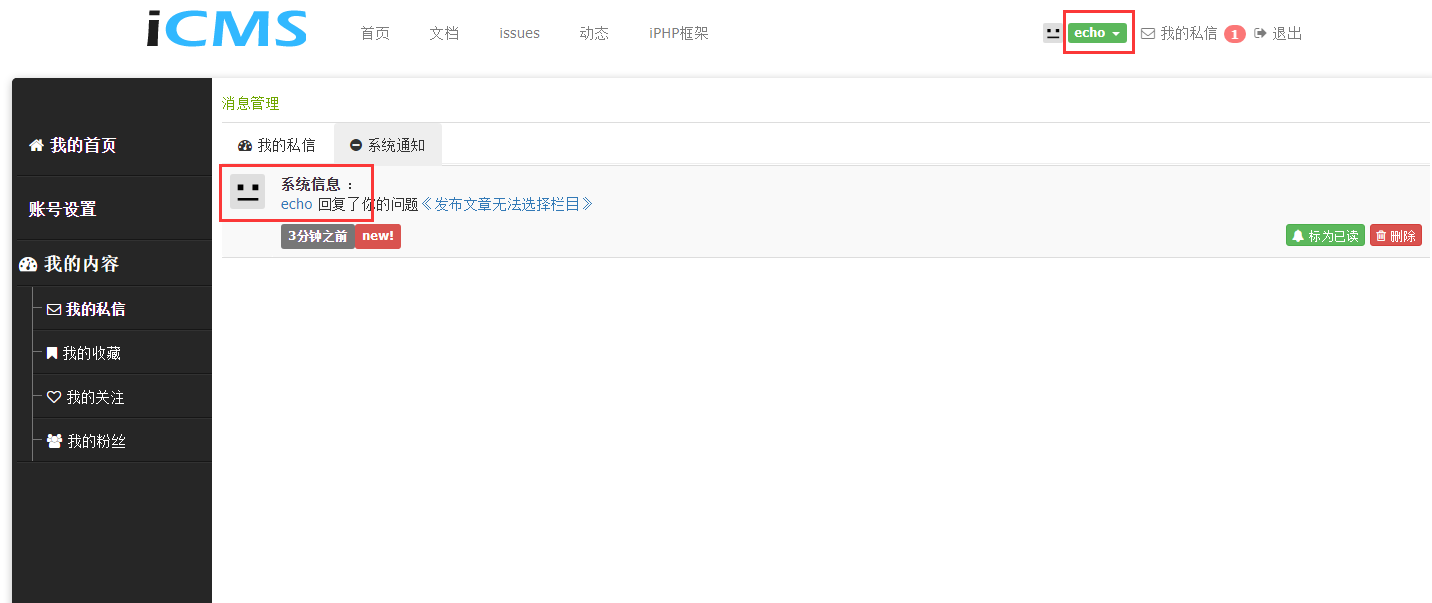Open 账号设置 in the sidebar
The image size is (1432, 603).
tap(63, 209)
